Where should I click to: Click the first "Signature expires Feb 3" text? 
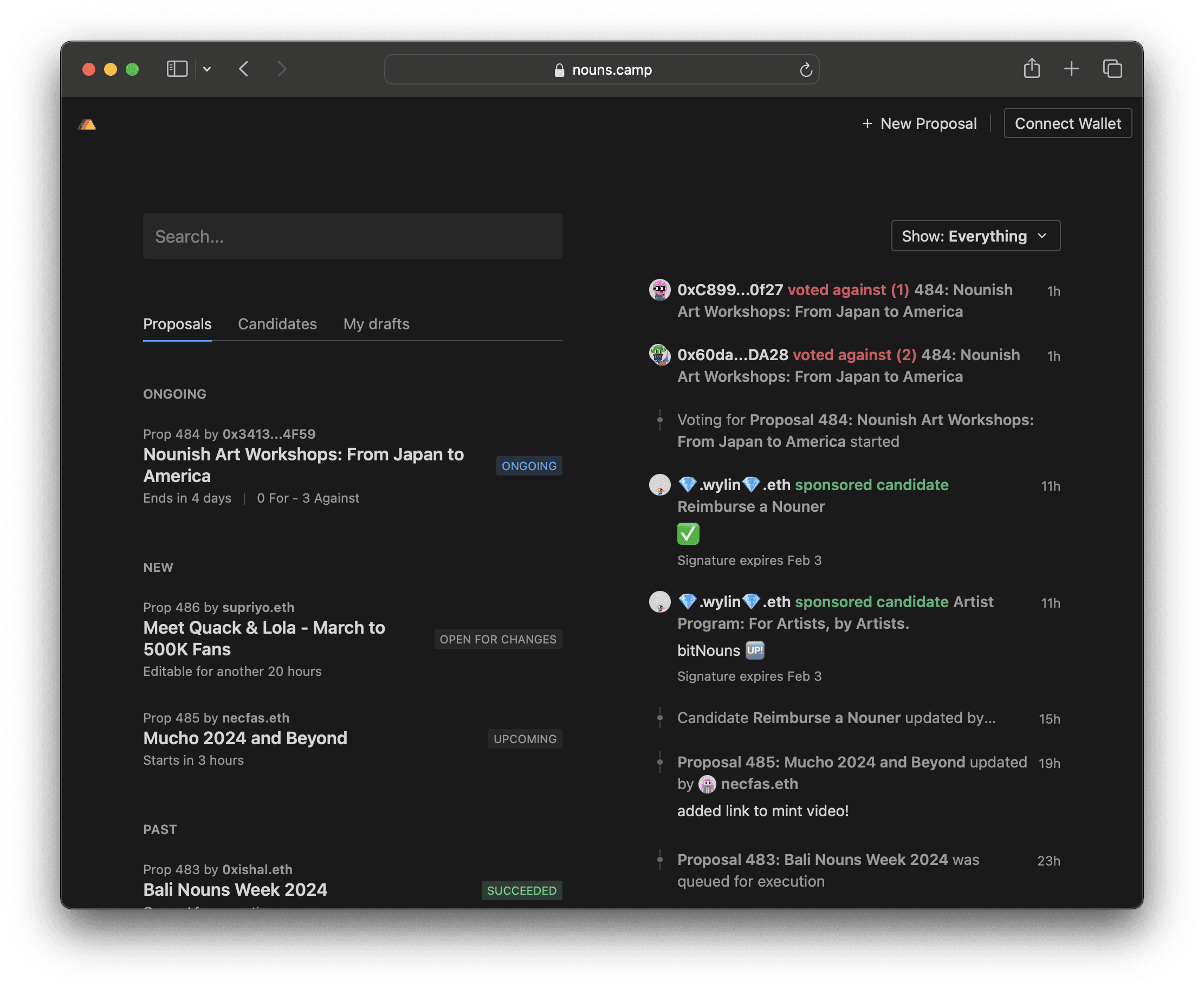tap(749, 560)
